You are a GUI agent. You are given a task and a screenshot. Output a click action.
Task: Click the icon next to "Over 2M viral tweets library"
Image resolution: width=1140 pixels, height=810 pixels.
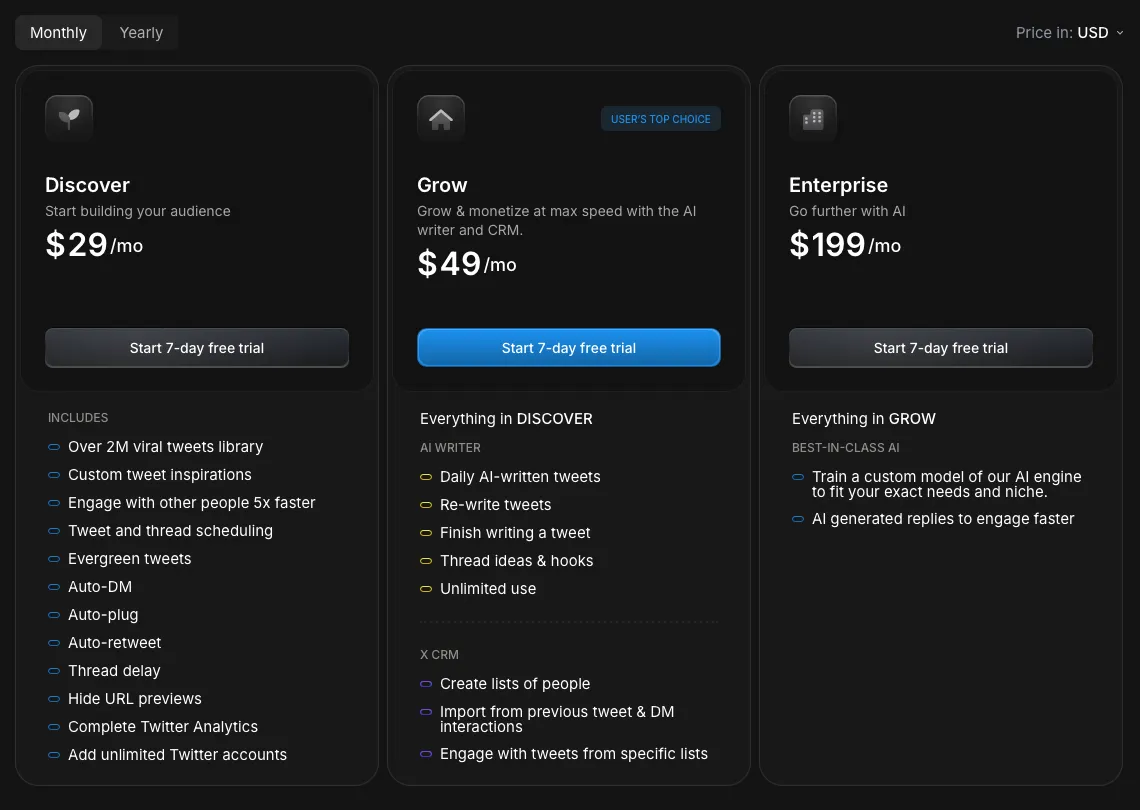pos(52,447)
